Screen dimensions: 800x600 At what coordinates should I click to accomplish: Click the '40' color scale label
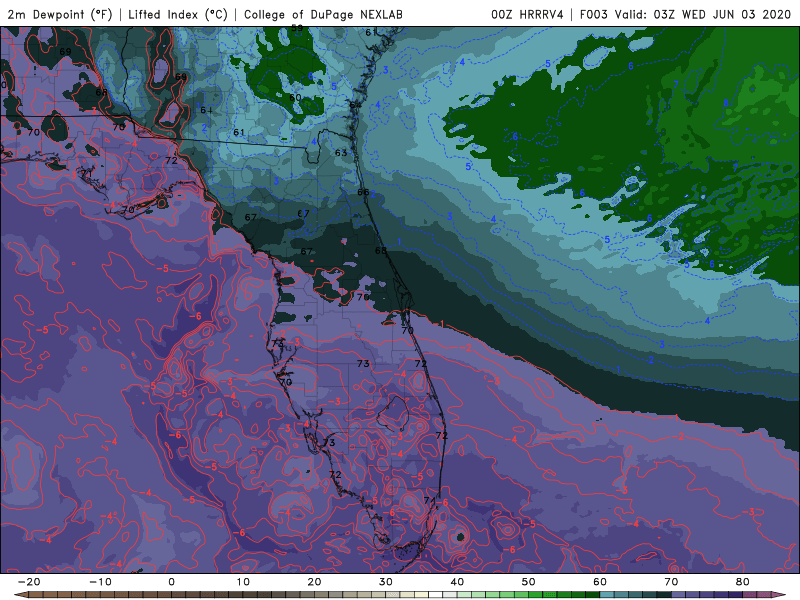point(457,582)
